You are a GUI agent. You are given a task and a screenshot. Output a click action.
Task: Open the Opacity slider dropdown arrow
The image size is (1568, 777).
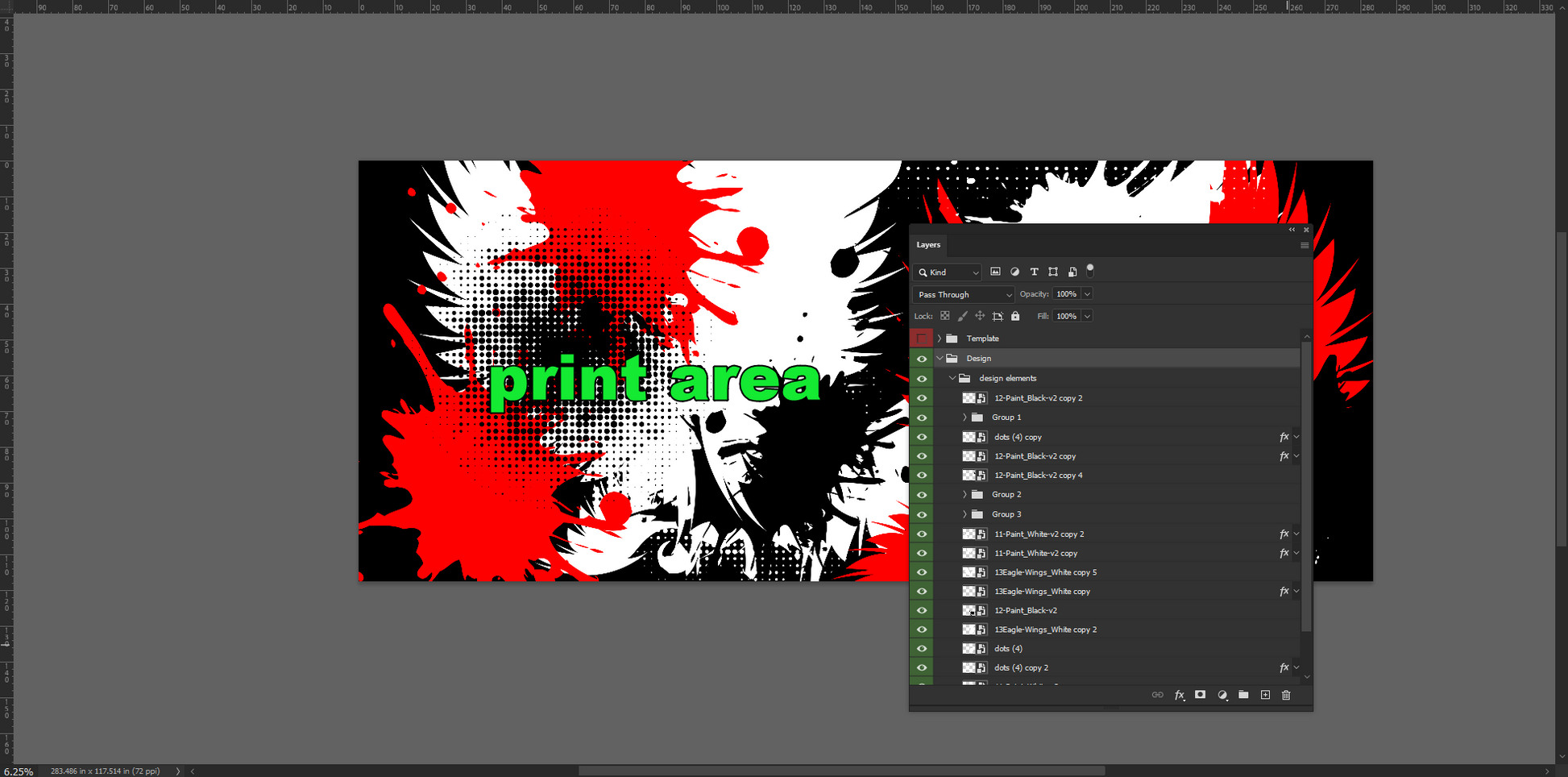click(x=1087, y=294)
